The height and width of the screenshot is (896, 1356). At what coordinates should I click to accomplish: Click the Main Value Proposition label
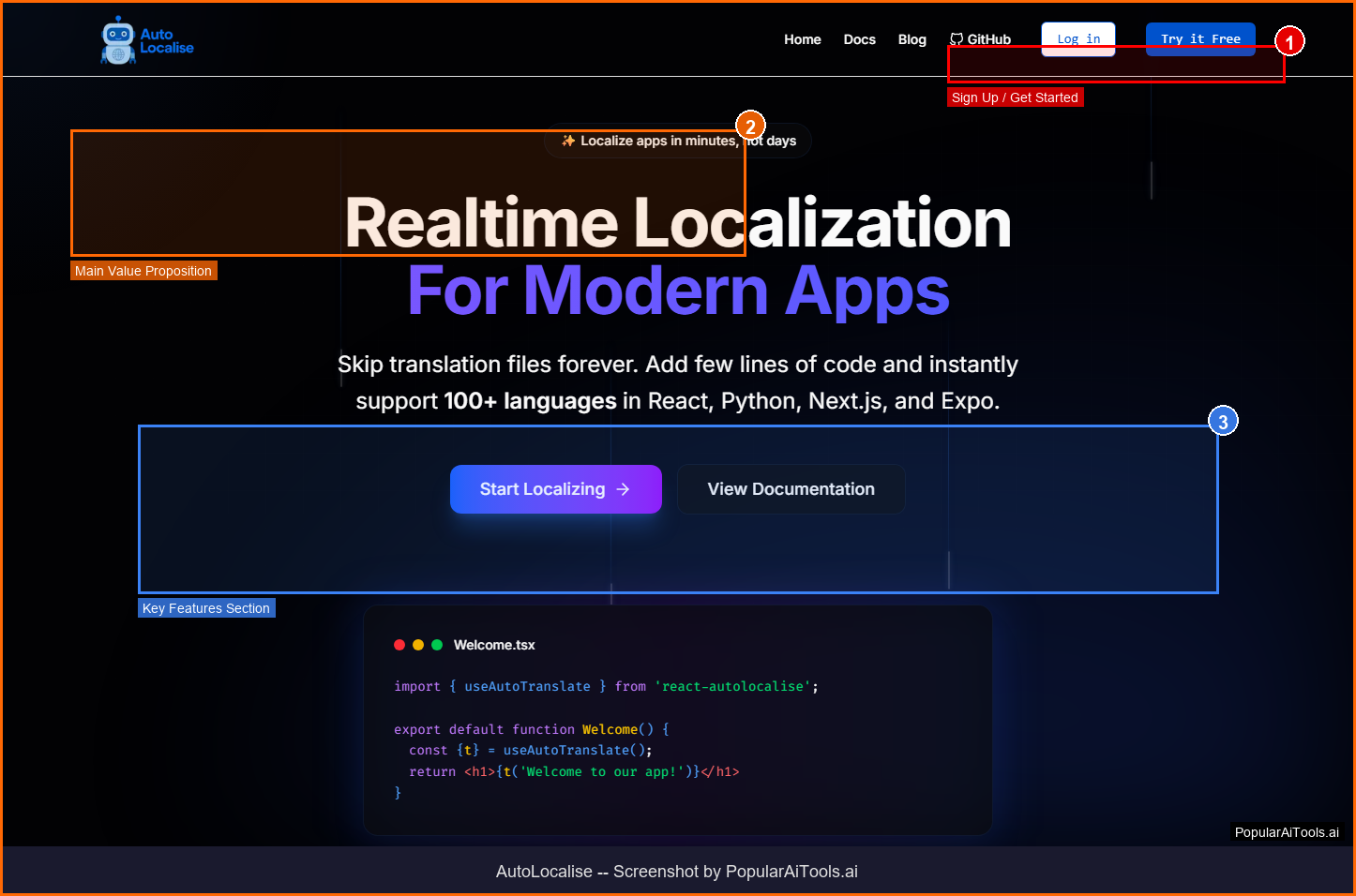143,271
